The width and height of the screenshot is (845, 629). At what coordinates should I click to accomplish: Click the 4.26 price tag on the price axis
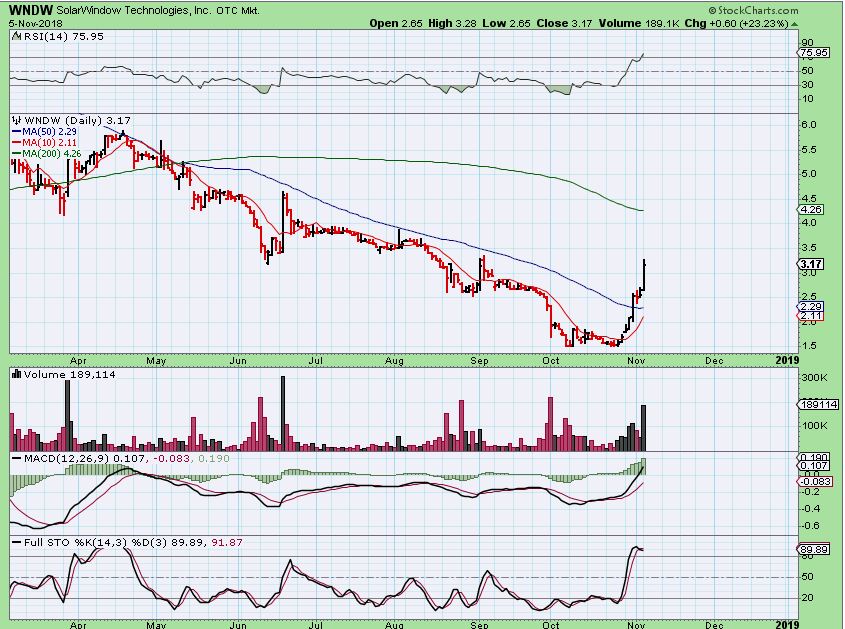coord(812,210)
